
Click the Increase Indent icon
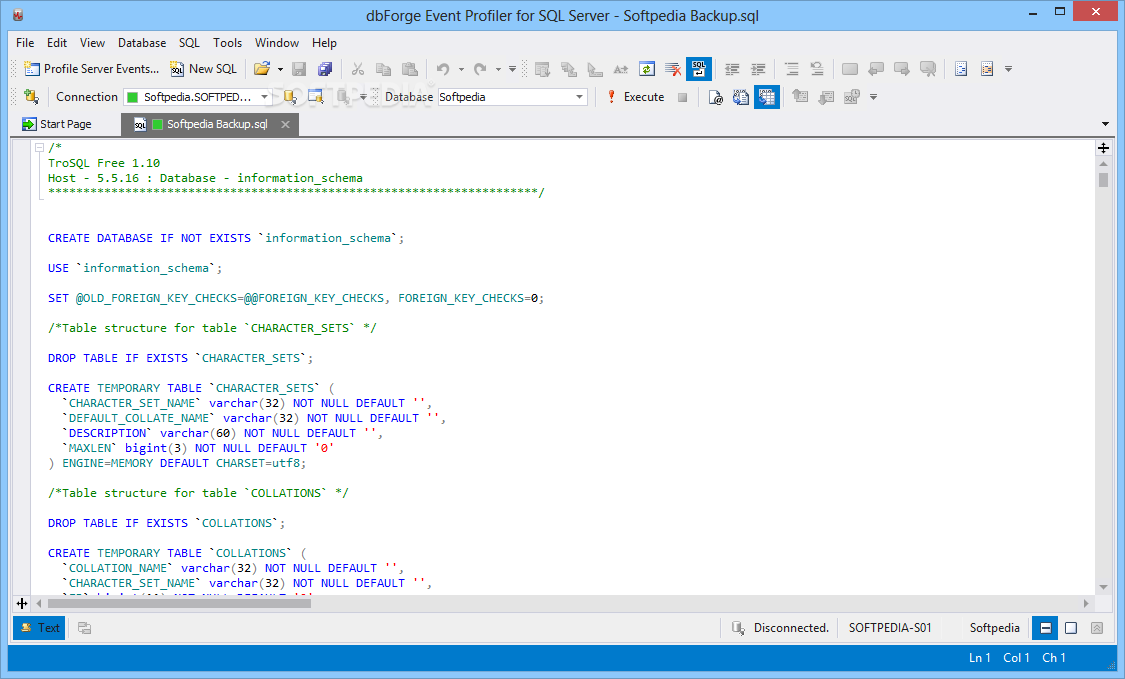[758, 69]
